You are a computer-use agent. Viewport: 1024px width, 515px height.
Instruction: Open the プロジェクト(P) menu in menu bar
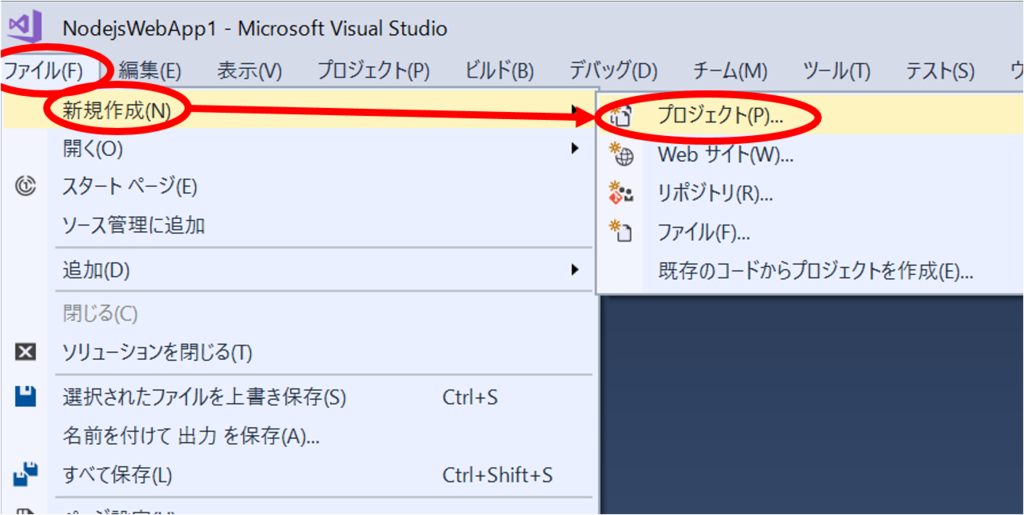point(374,71)
